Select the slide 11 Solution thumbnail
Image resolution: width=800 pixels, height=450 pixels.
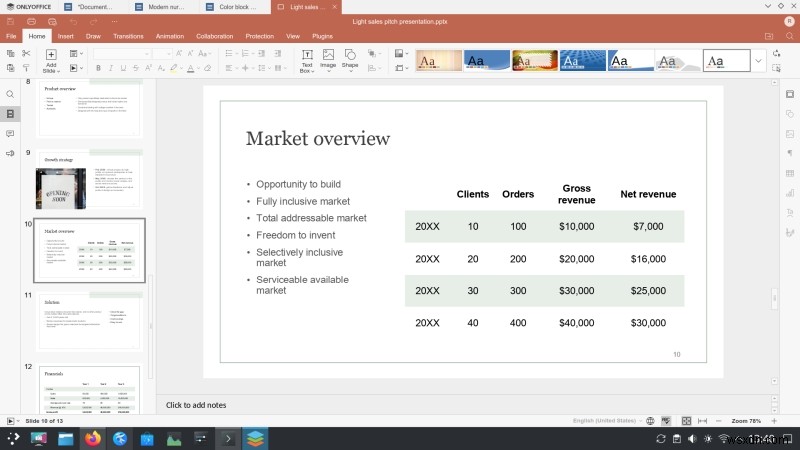[x=89, y=321]
